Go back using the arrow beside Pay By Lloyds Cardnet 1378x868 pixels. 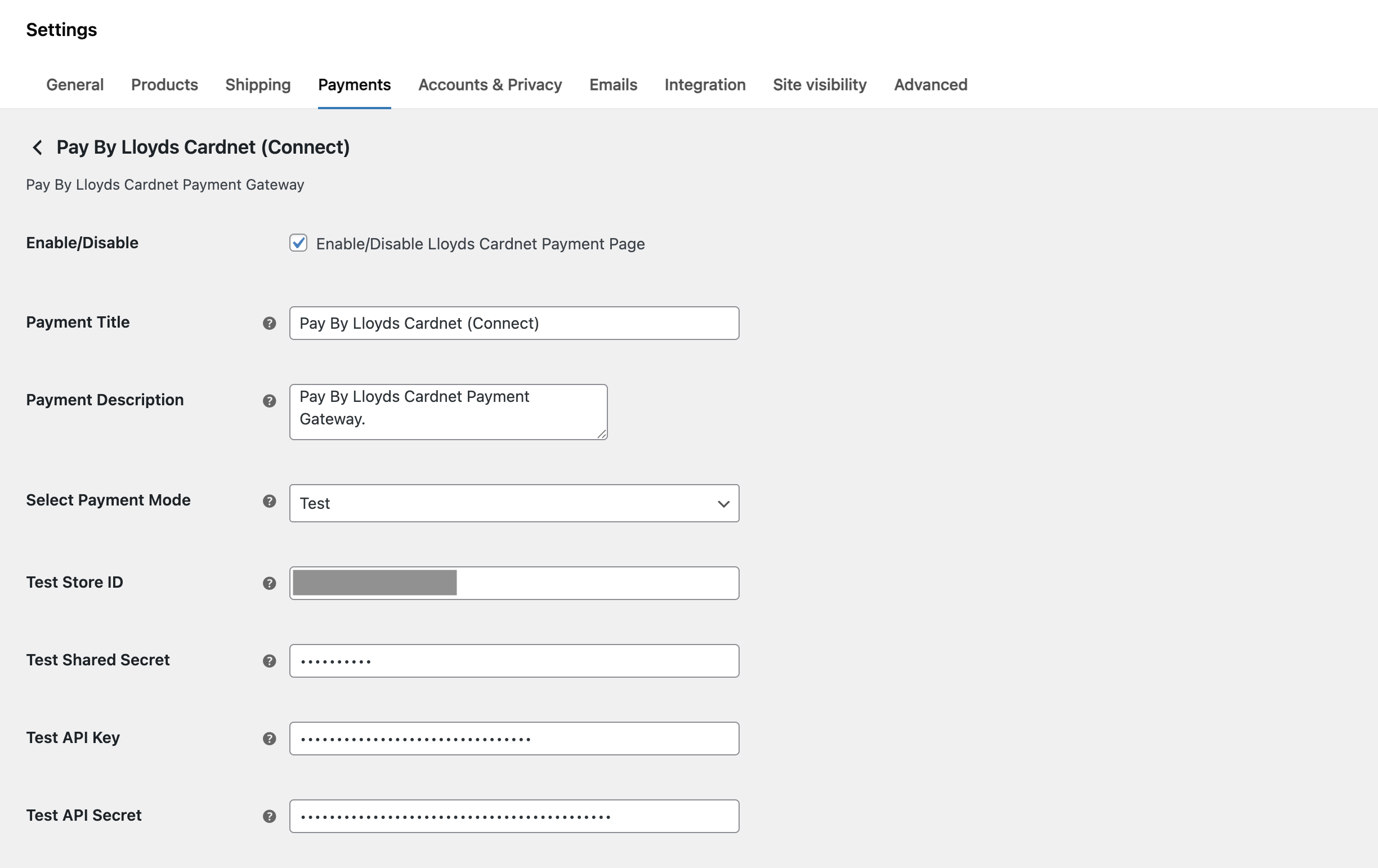pos(37,147)
